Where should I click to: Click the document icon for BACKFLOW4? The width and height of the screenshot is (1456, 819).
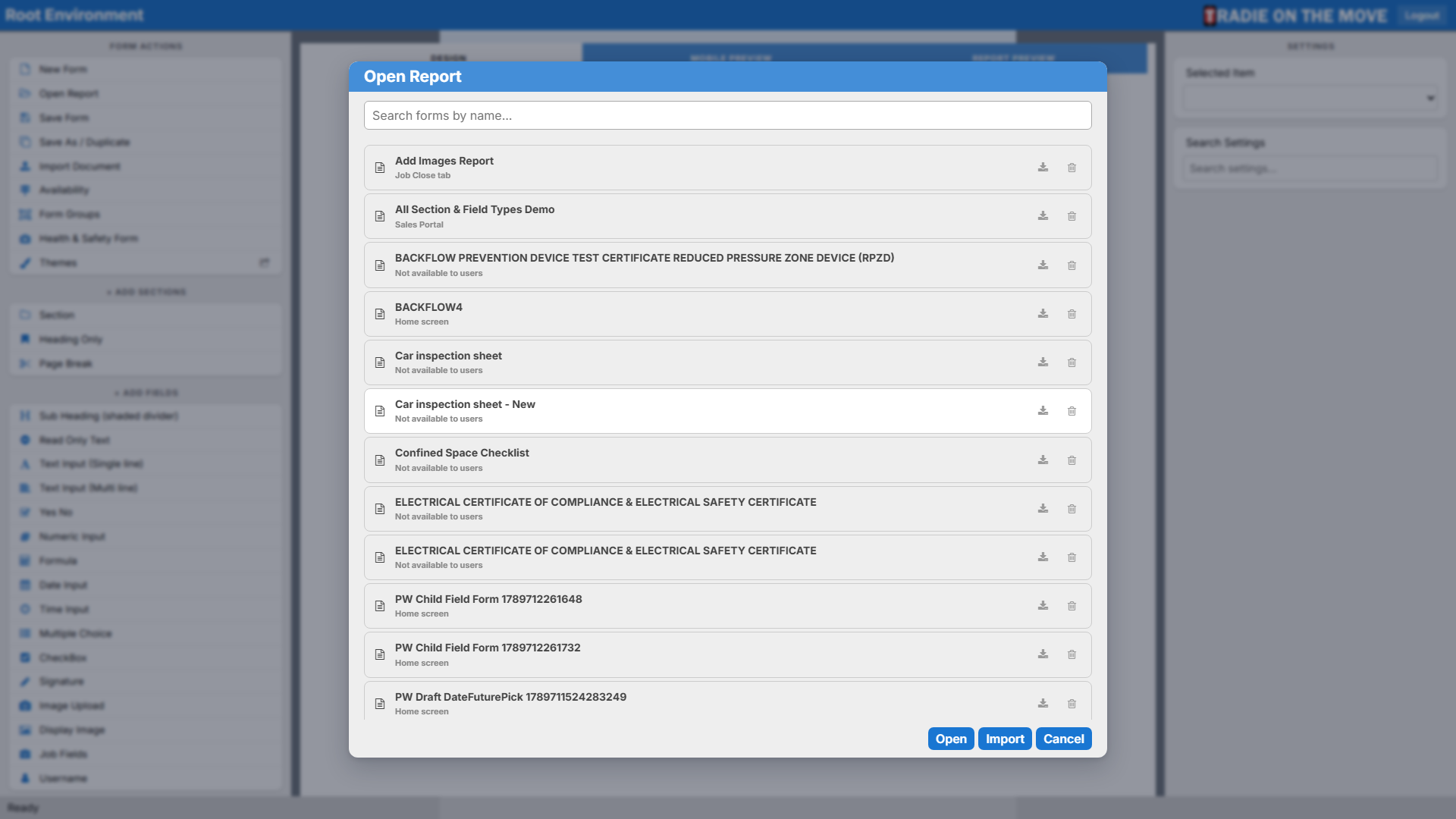(380, 314)
